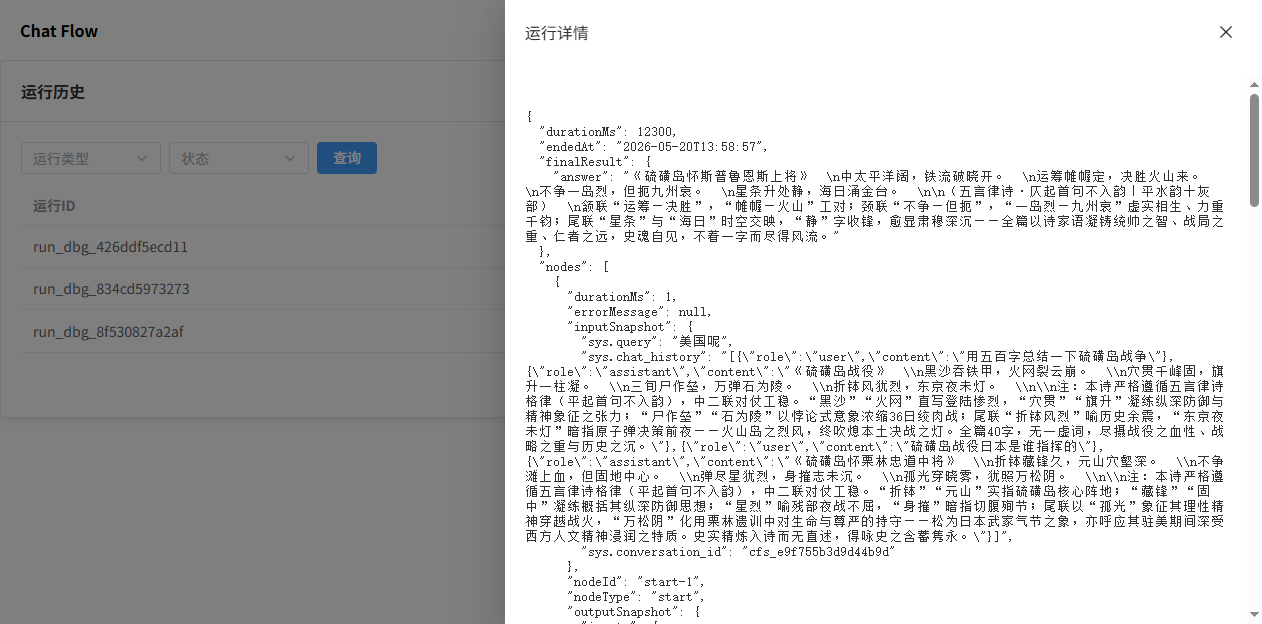Click the "nodes" key line
Viewport: 1262px width, 624px height.
point(574,266)
